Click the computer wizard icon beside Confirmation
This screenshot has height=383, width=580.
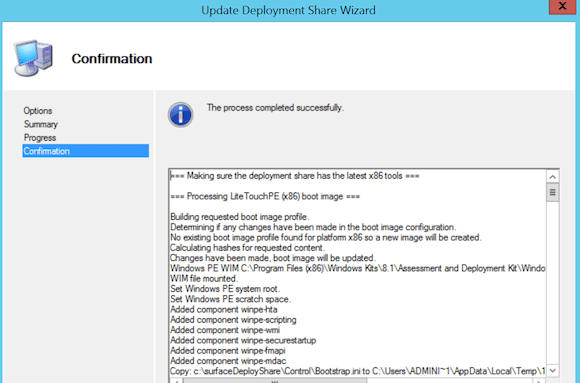[33, 58]
